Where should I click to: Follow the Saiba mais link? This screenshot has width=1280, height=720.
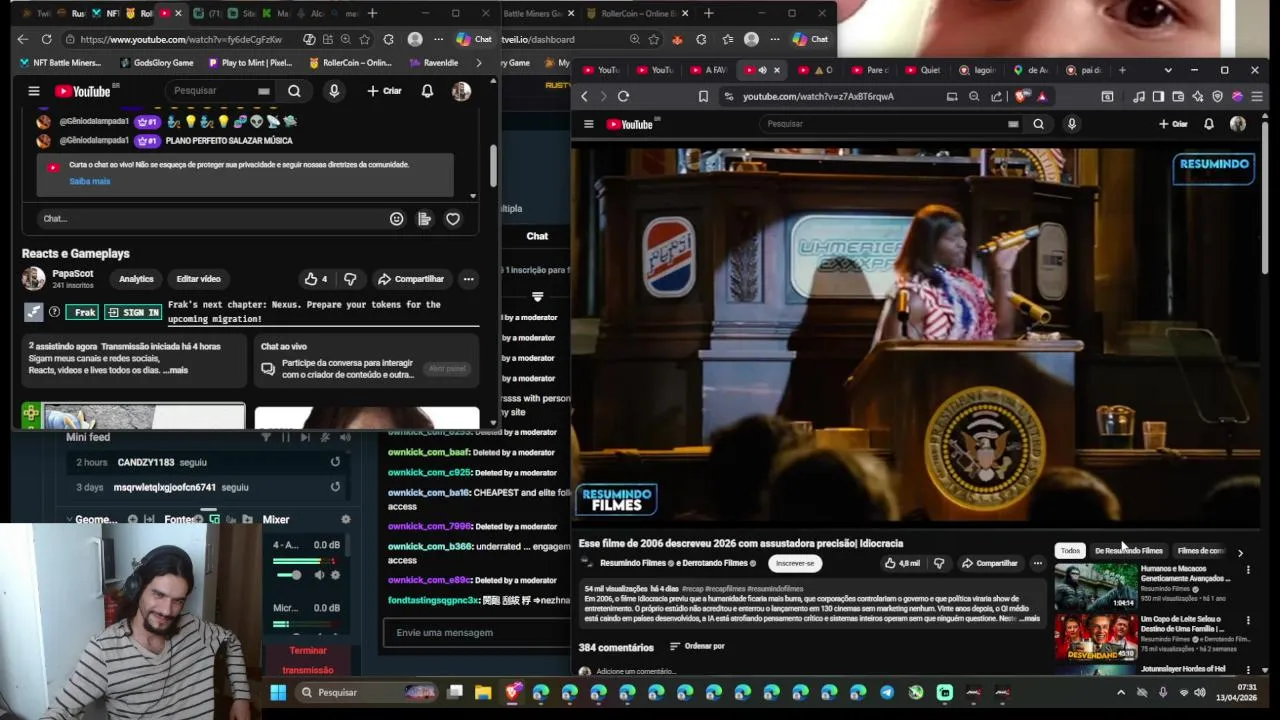click(x=90, y=181)
